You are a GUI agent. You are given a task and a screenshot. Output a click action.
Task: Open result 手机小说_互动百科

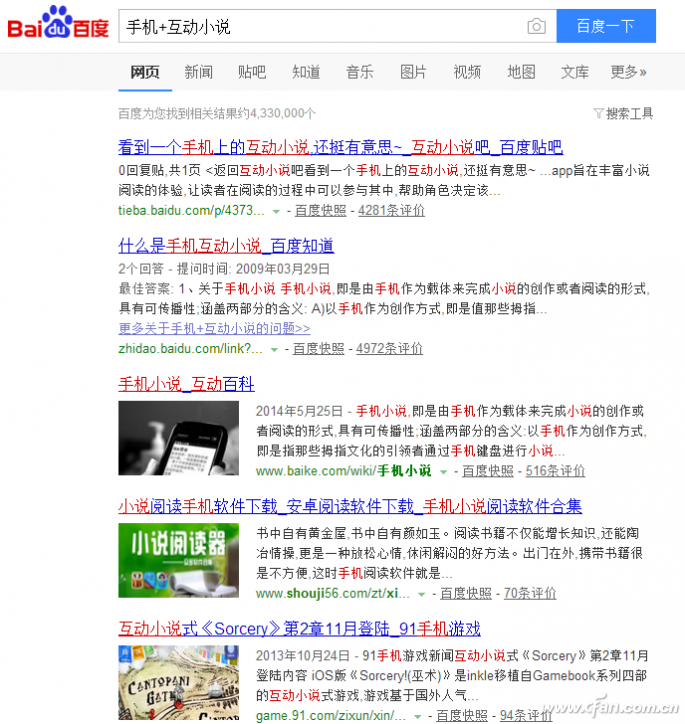(186, 384)
